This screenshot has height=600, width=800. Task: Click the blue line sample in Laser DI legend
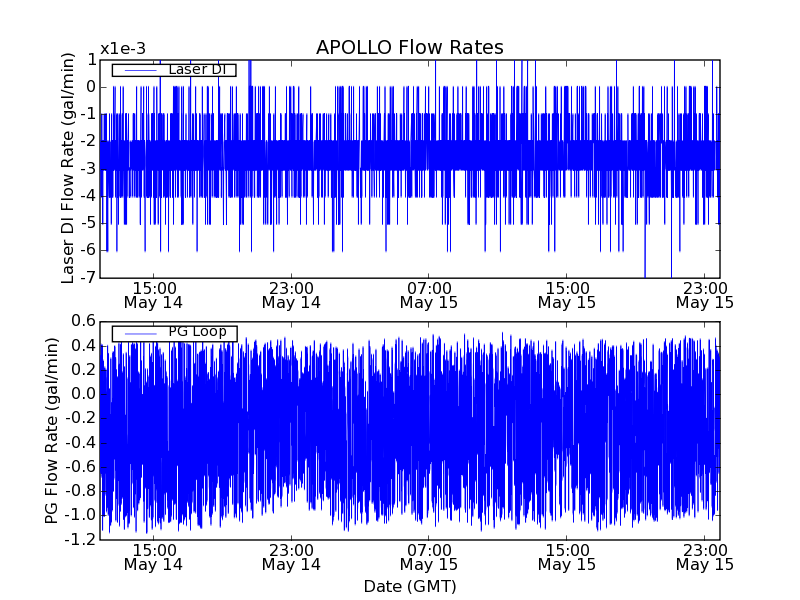(138, 70)
